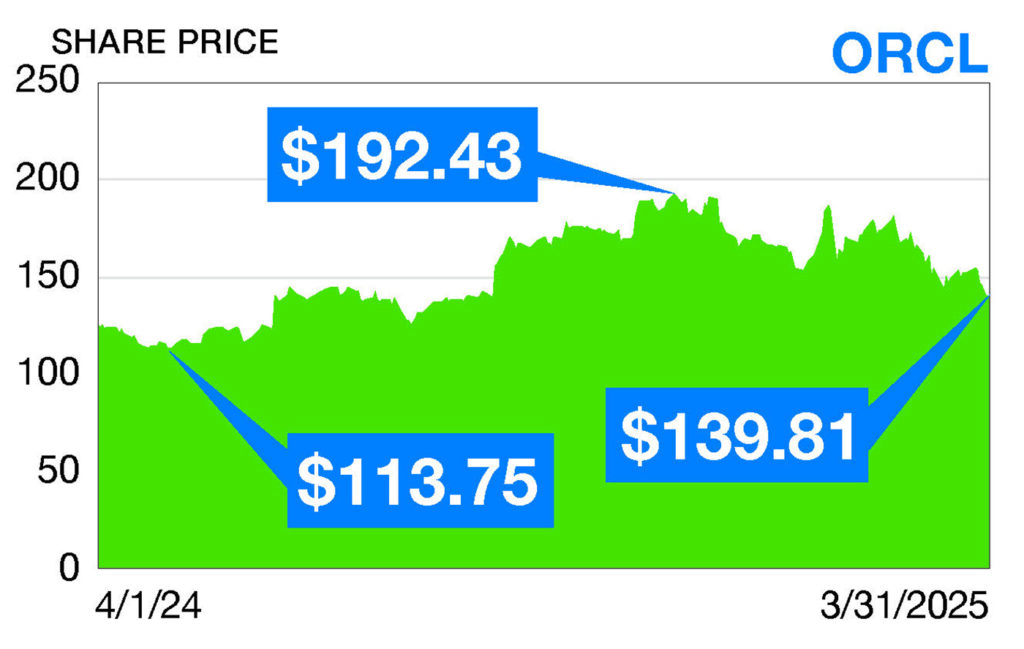
Task: Click the final data point at chart's right edge
Action: 988,295
